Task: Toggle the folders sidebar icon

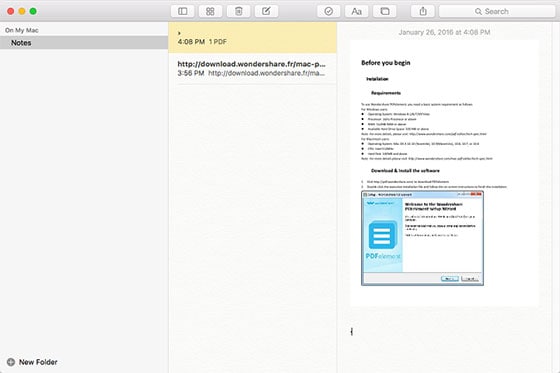Action: pos(182,11)
